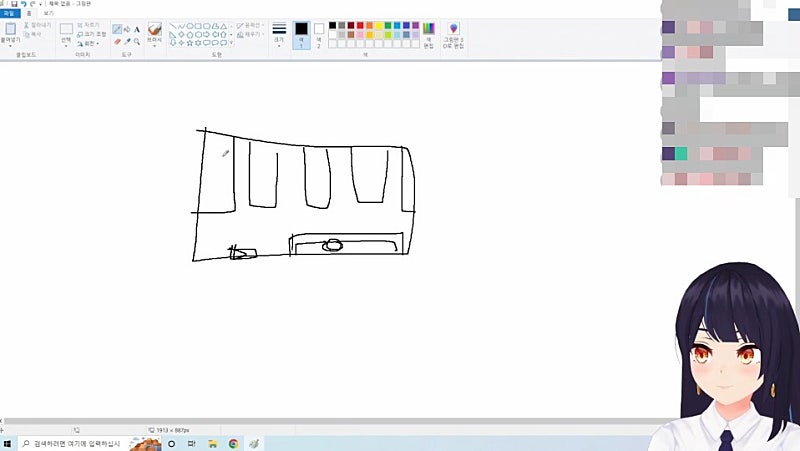Open Quick Access Toolbar customize arrow
Screen dimensions: 800x451
41,4
